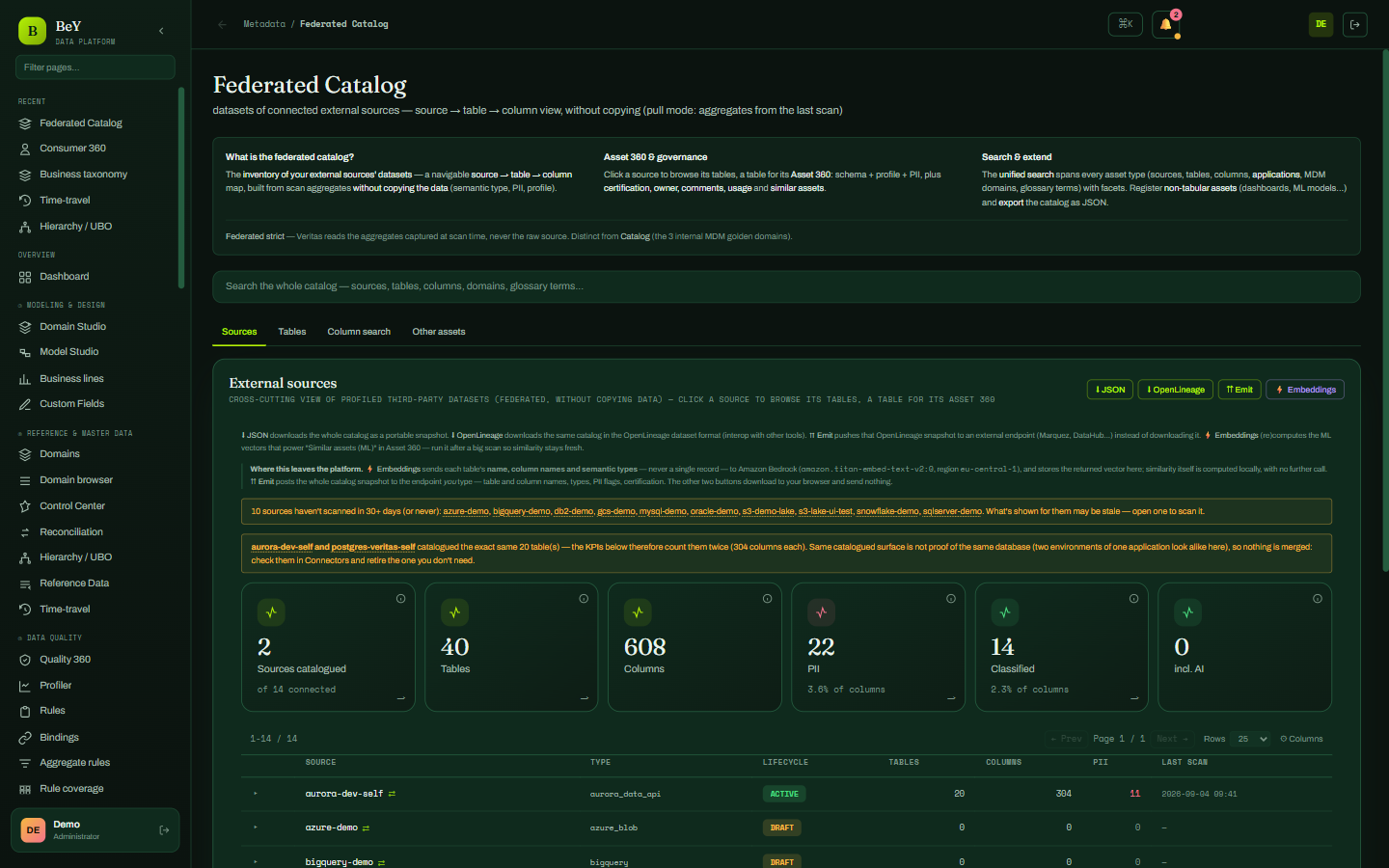Click the whole-catalog search field
1389x868 pixels.
[786, 286]
